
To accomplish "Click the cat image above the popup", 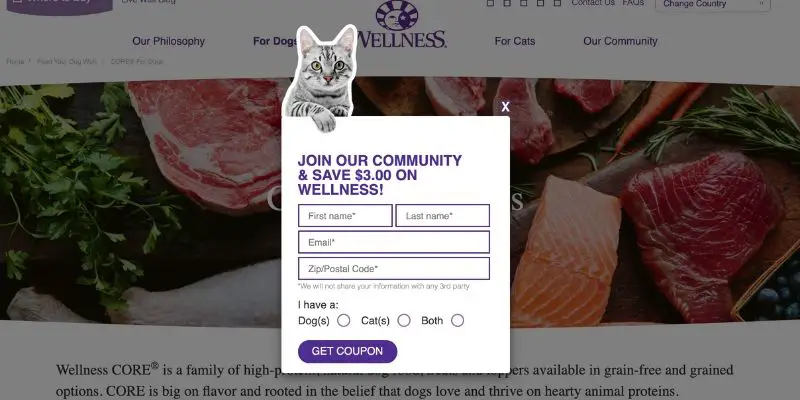I will point(321,78).
